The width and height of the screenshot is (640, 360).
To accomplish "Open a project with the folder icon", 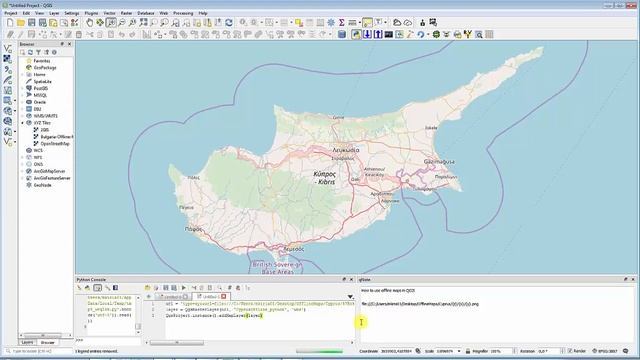I will point(21,23).
